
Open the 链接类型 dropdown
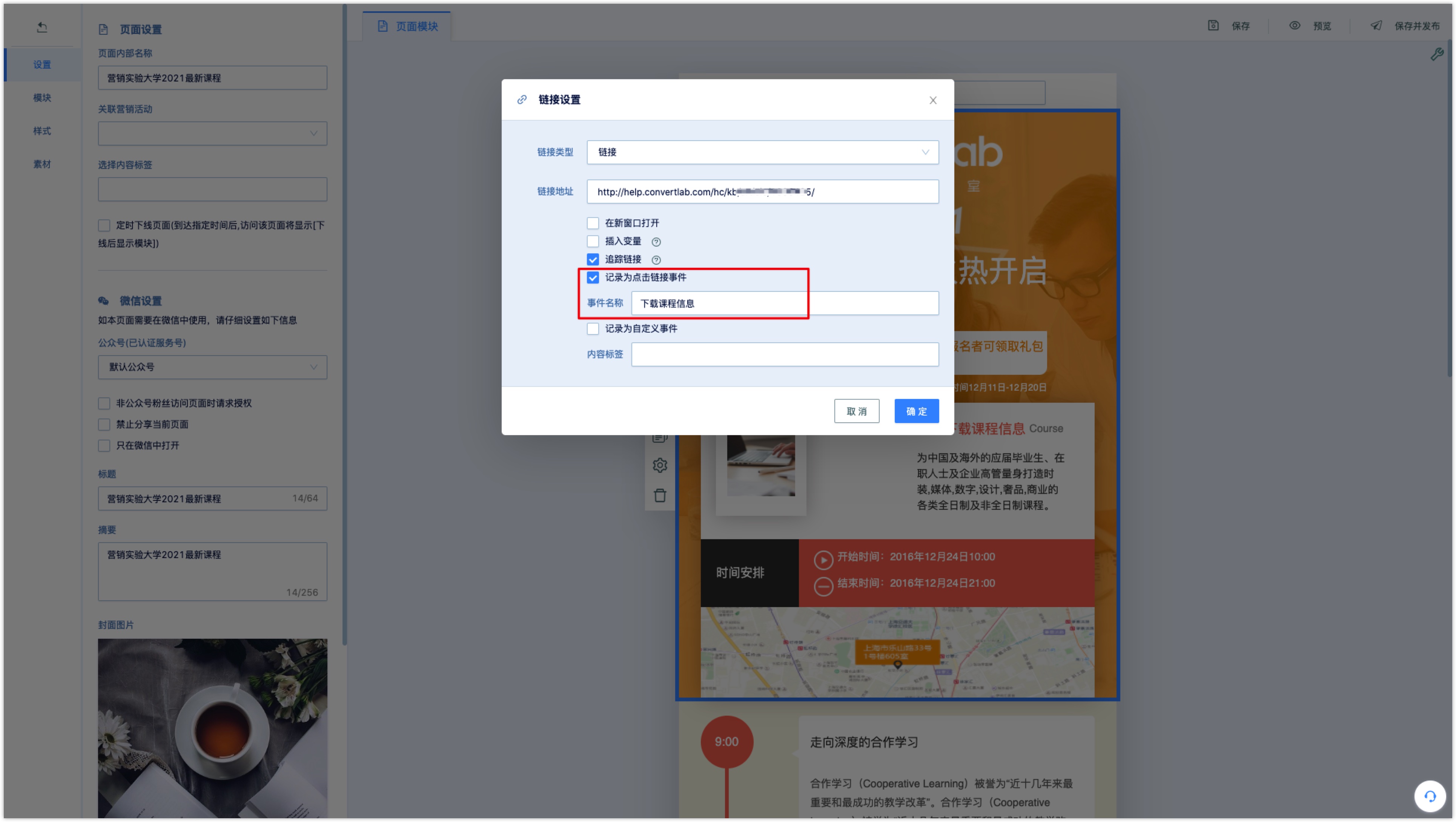tap(762, 152)
